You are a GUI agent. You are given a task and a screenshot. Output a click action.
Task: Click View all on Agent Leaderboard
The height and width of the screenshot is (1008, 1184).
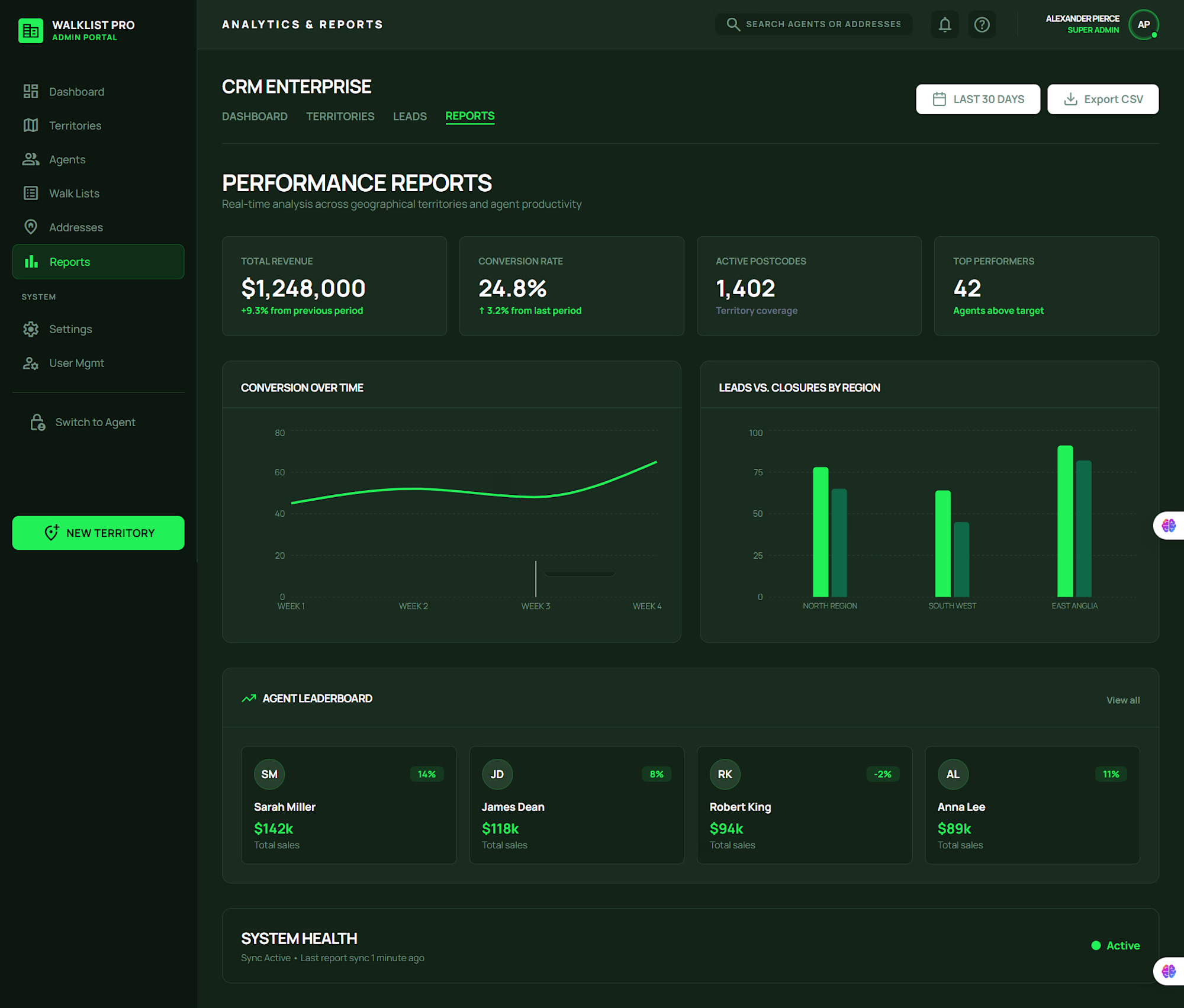1122,700
